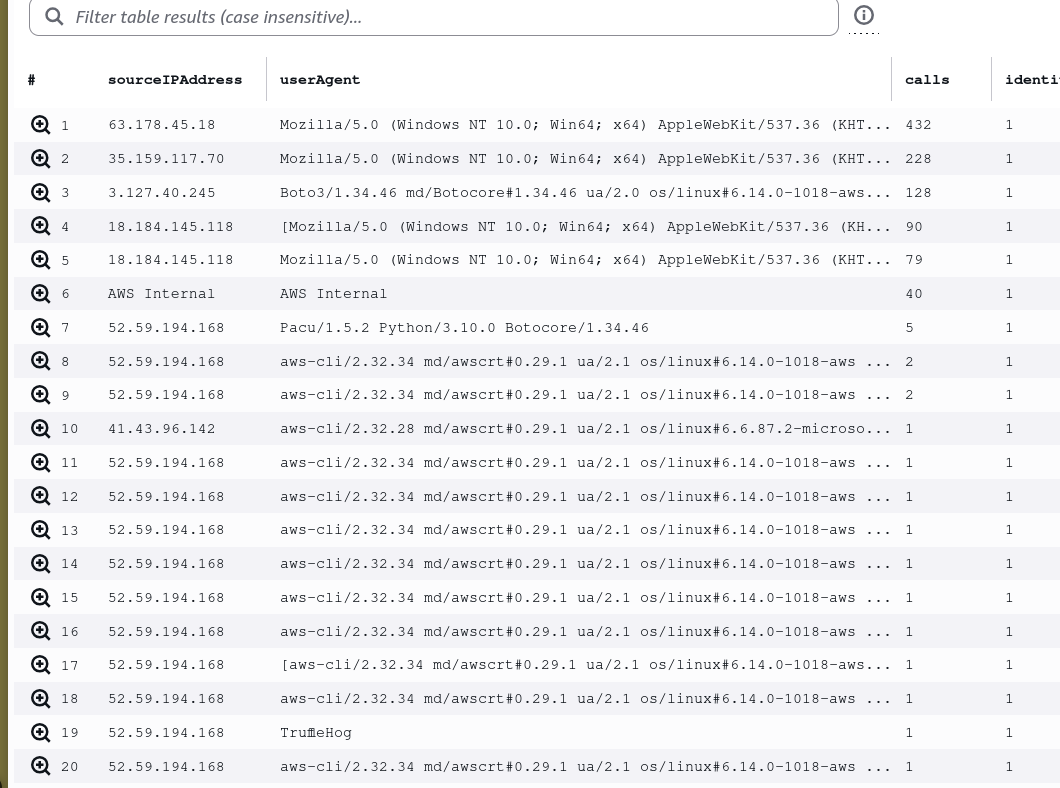The height and width of the screenshot is (788, 1060).
Task: Click the # column header
Action: [x=32, y=80]
